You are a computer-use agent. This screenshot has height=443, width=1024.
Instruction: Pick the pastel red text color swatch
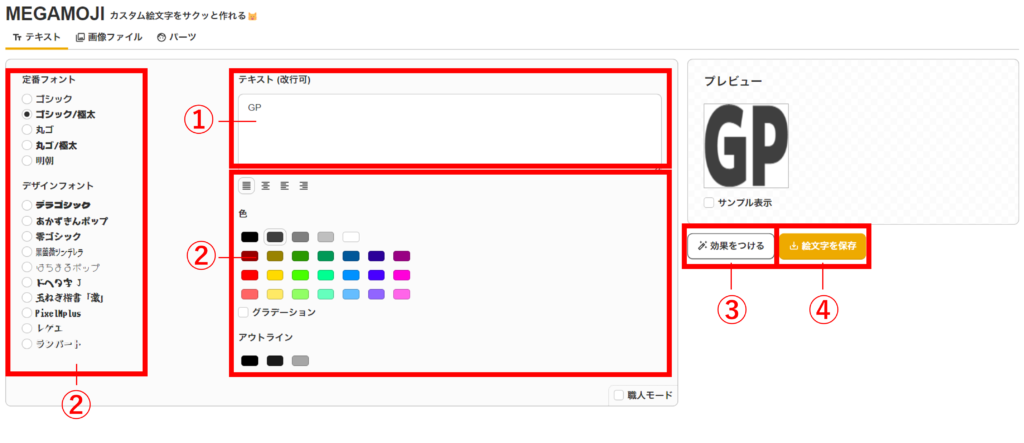[249, 294]
